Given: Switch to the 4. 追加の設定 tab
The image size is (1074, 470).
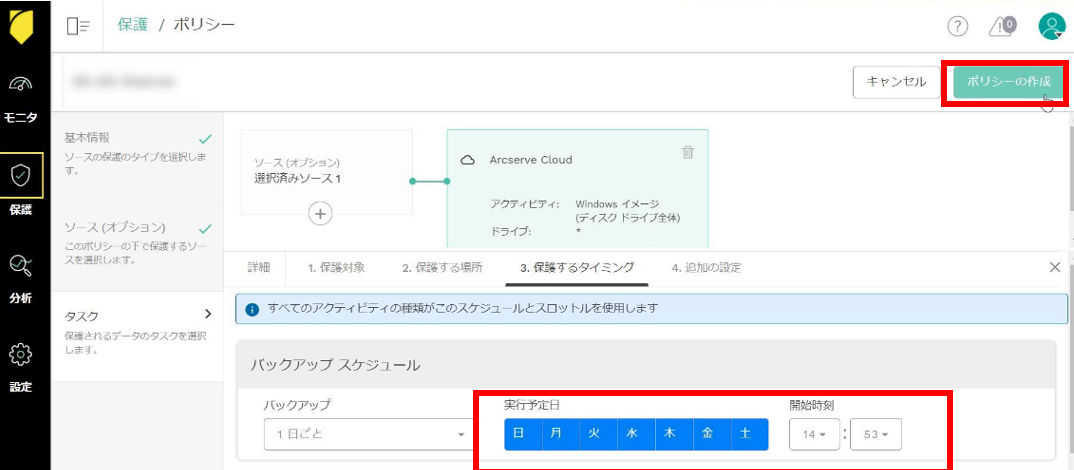Looking at the screenshot, I should pos(706,268).
